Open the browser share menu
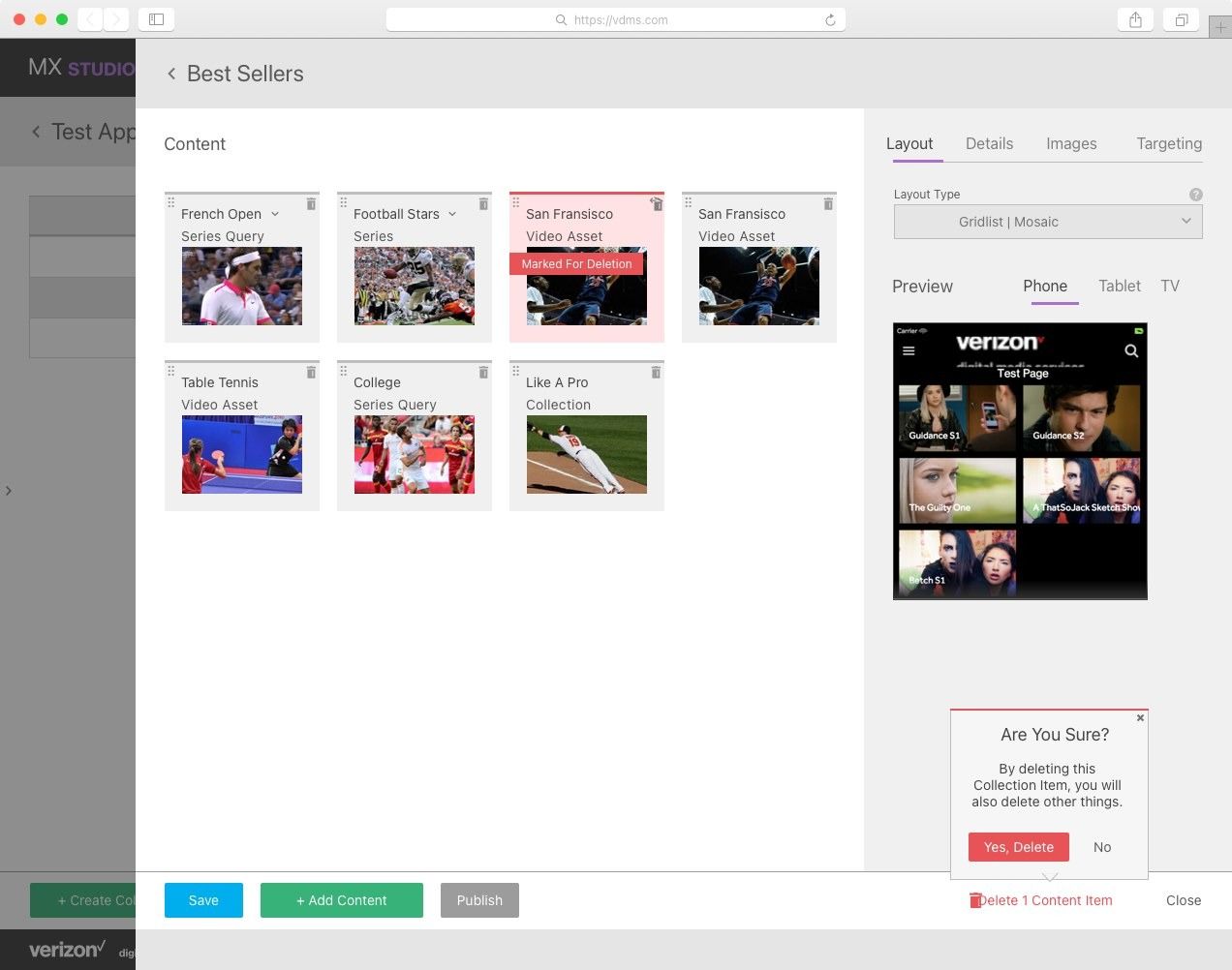1232x970 pixels. tap(1135, 19)
